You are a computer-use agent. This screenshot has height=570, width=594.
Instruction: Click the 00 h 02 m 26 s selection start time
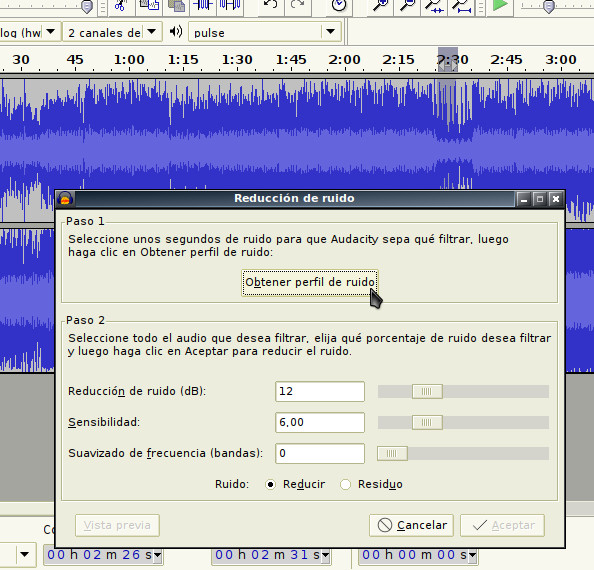[99, 555]
